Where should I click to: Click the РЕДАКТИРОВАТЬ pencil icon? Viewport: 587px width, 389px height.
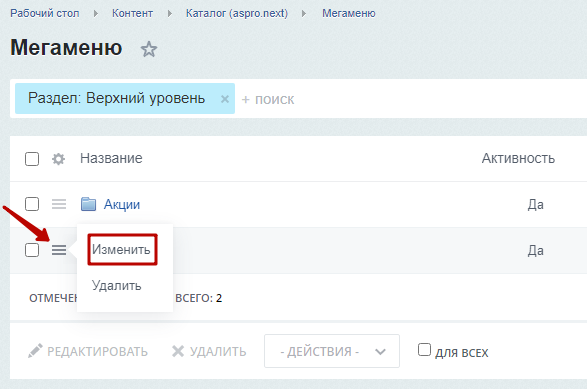pos(35,351)
